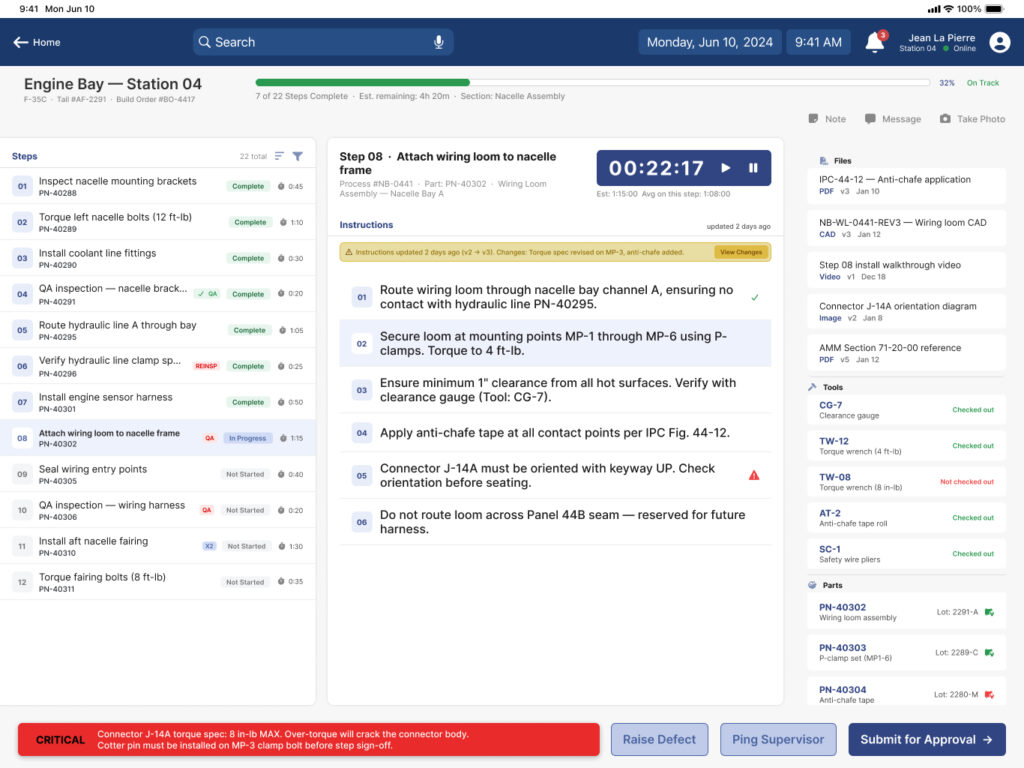Tap the microphone icon in search
Viewport: 1024px width, 768px height.
tap(439, 42)
